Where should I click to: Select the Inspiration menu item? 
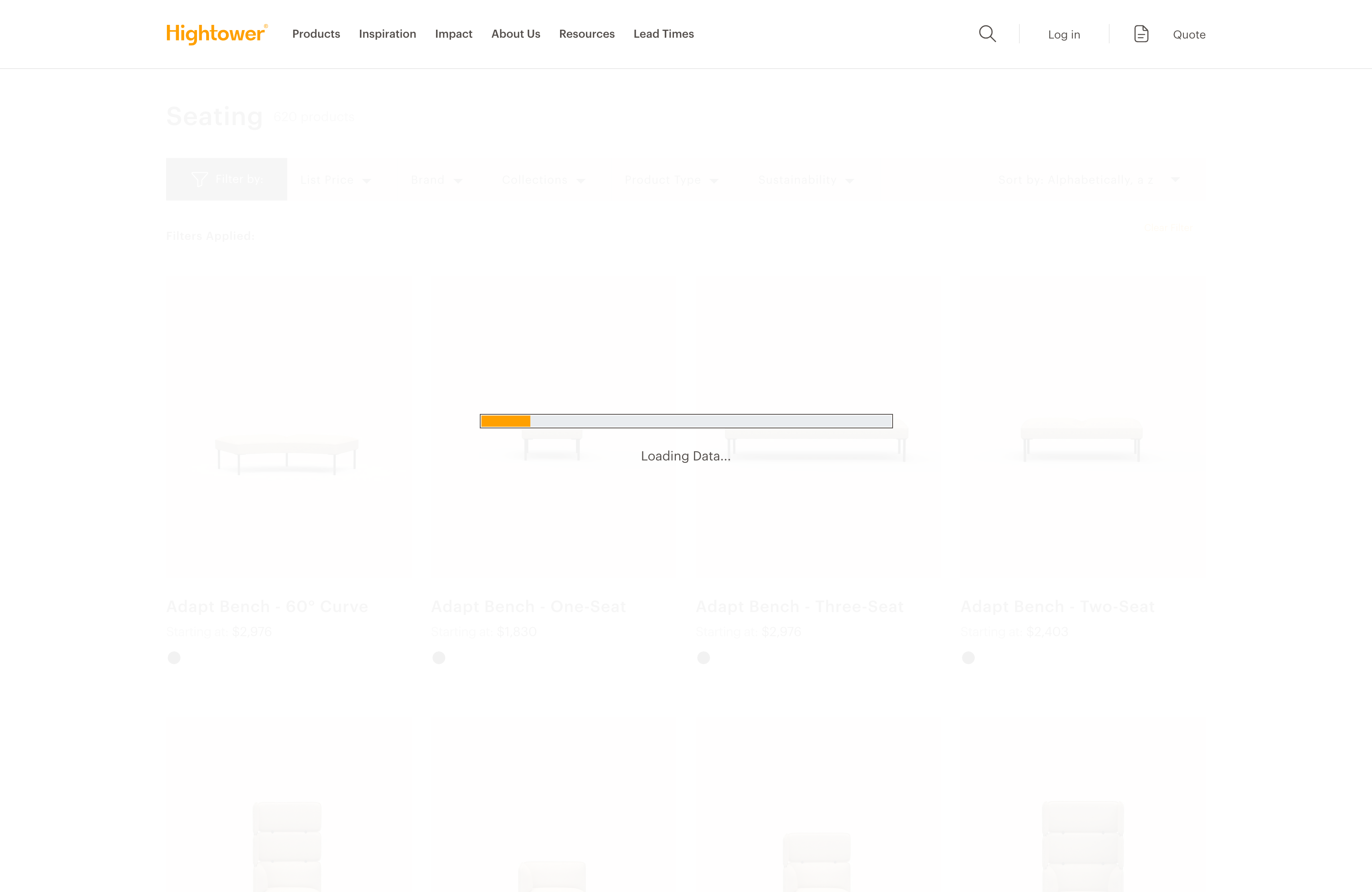pos(388,33)
